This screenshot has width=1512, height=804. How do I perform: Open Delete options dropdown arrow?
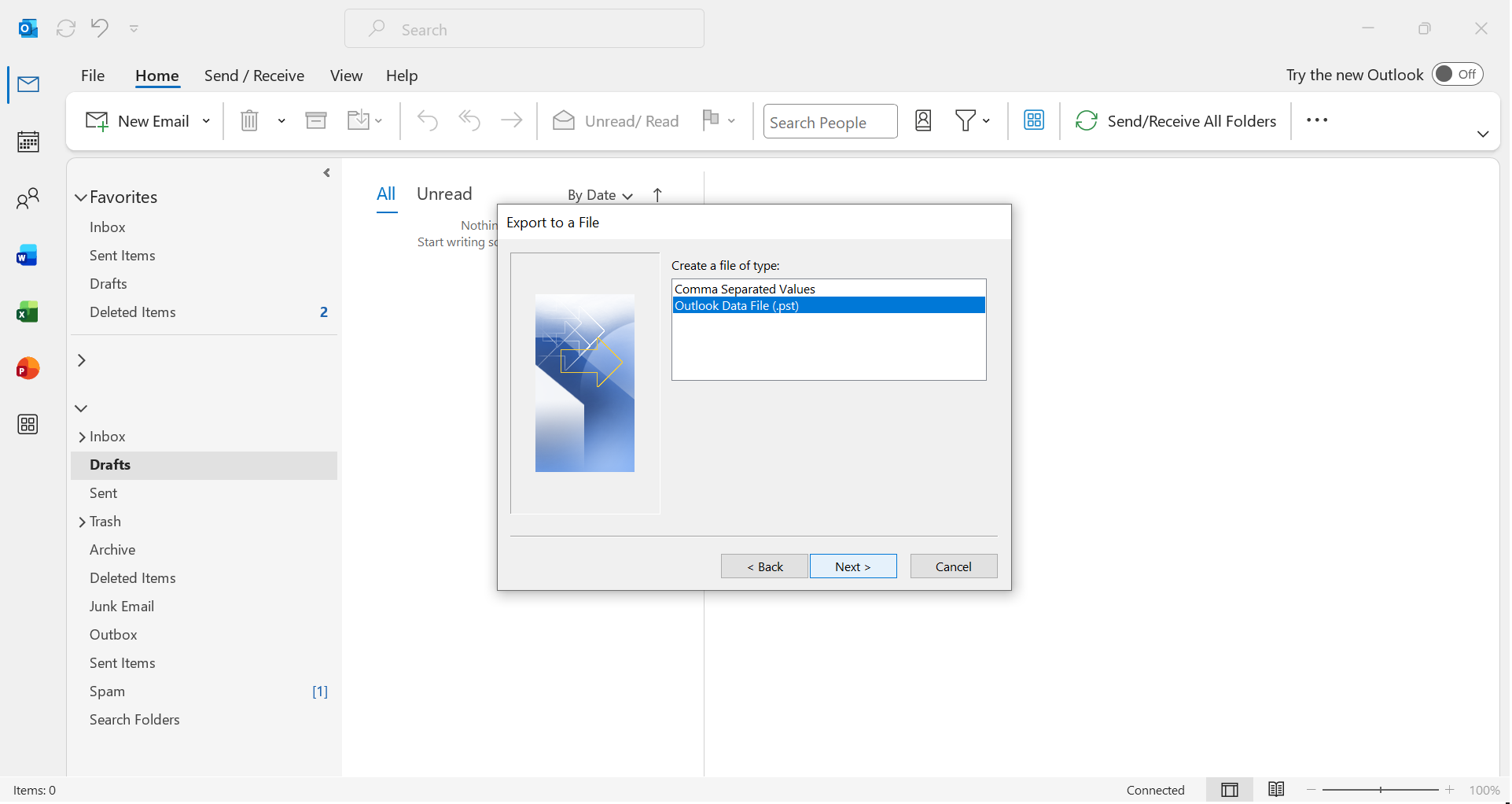coord(281,121)
